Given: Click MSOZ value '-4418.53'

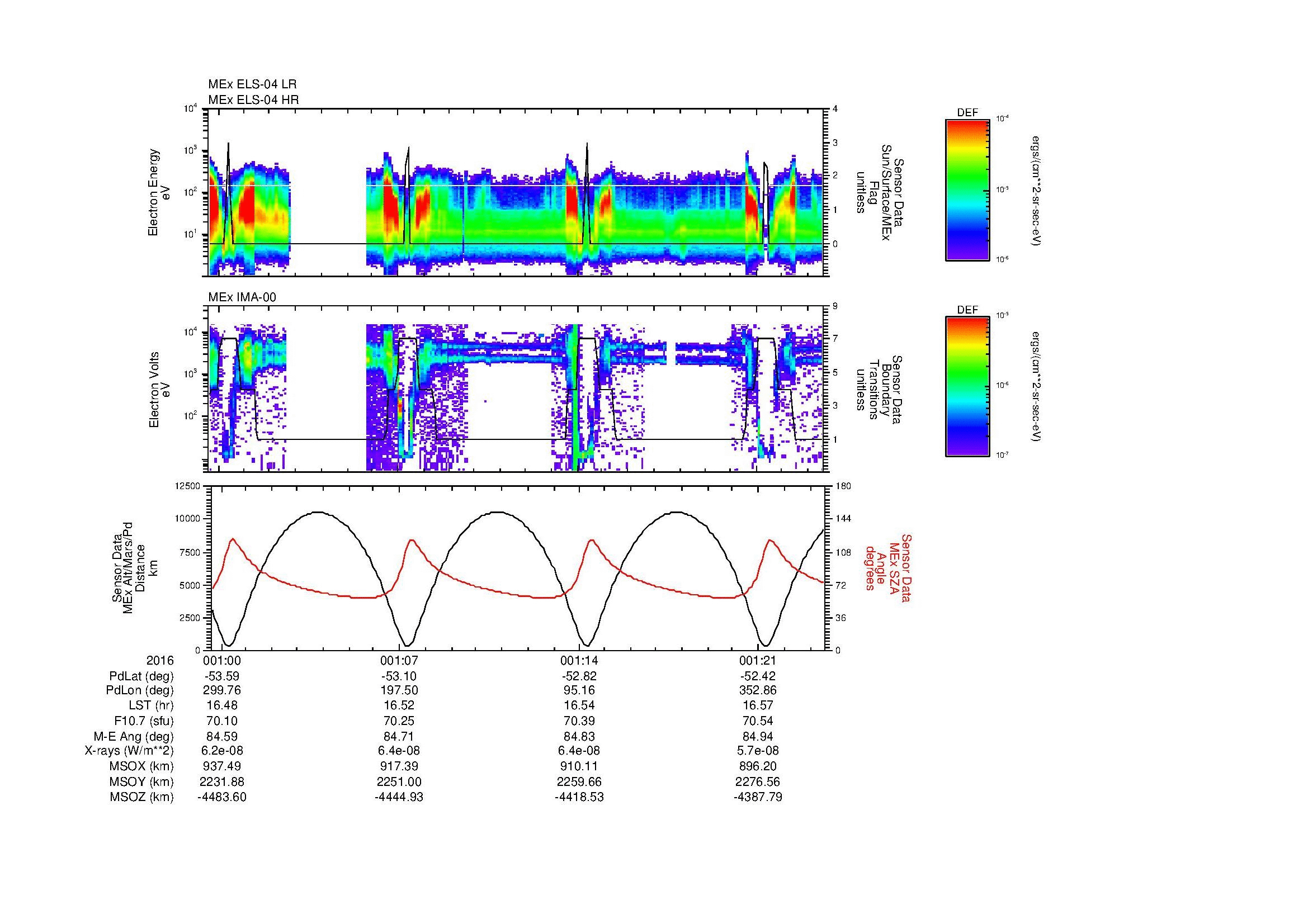Looking at the screenshot, I should click(x=579, y=797).
